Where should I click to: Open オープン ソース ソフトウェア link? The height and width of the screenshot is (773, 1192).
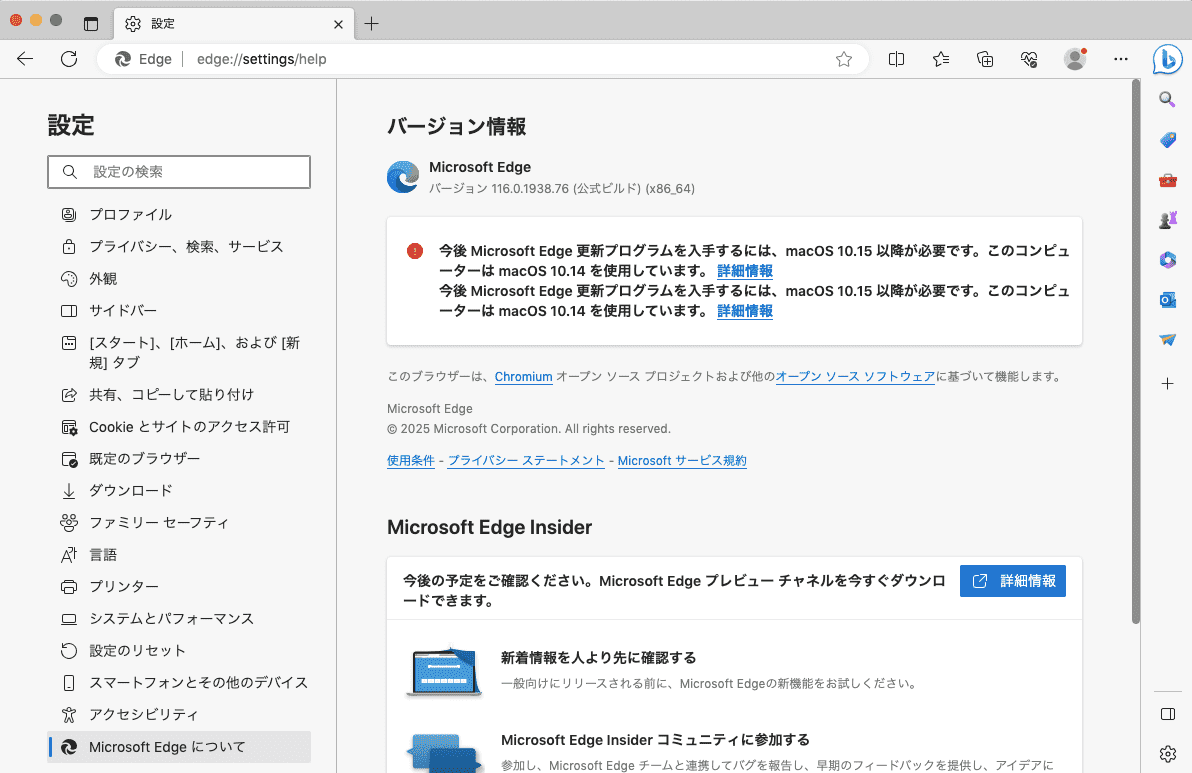click(x=855, y=376)
